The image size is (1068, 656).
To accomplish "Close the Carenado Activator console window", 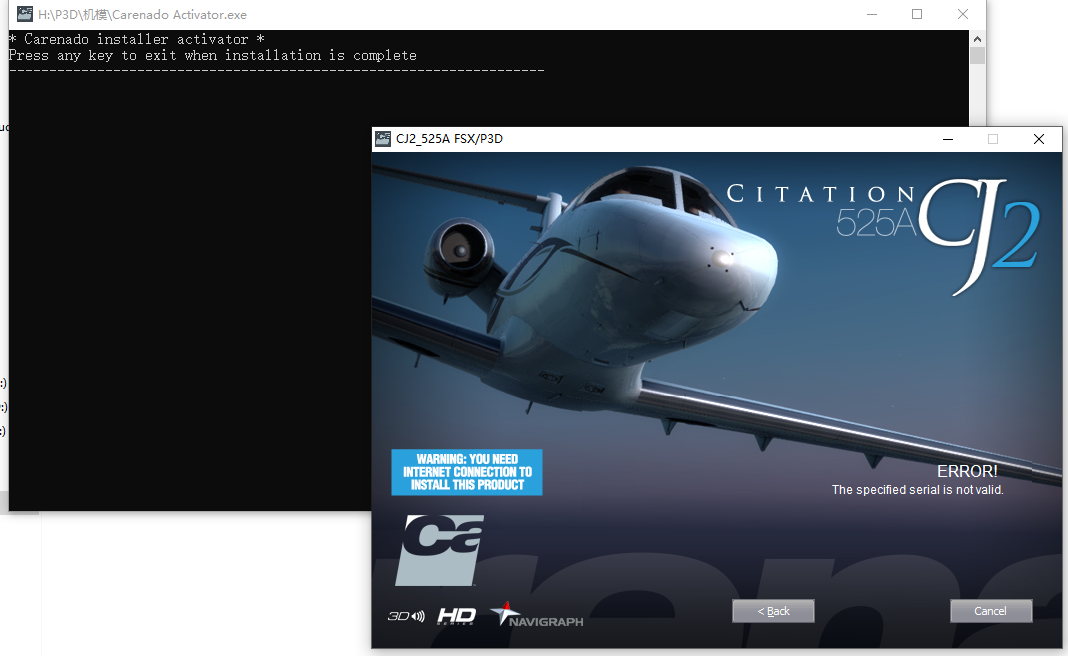I will pos(962,14).
